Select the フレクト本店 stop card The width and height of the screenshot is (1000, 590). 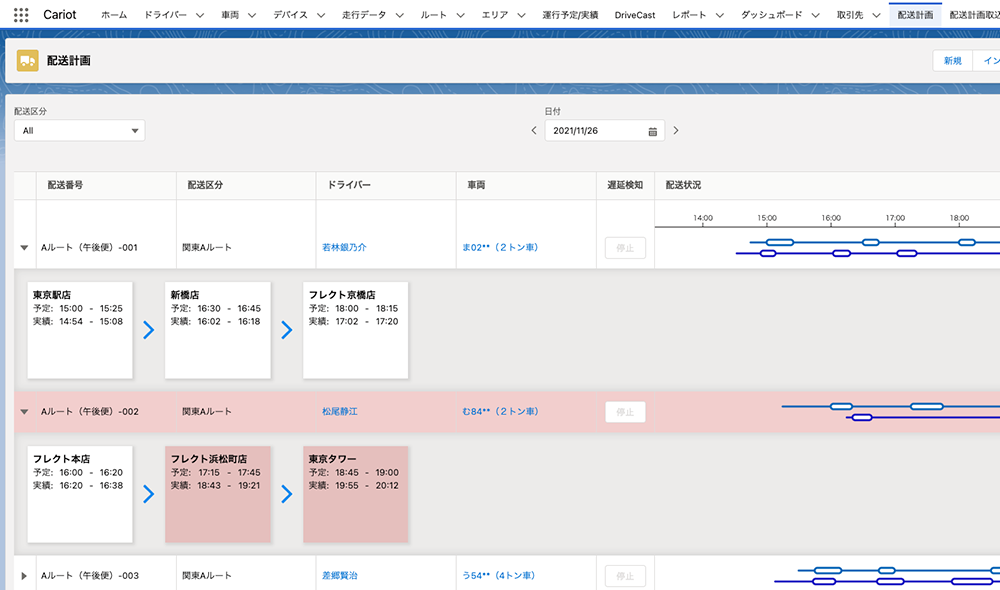(x=80, y=494)
